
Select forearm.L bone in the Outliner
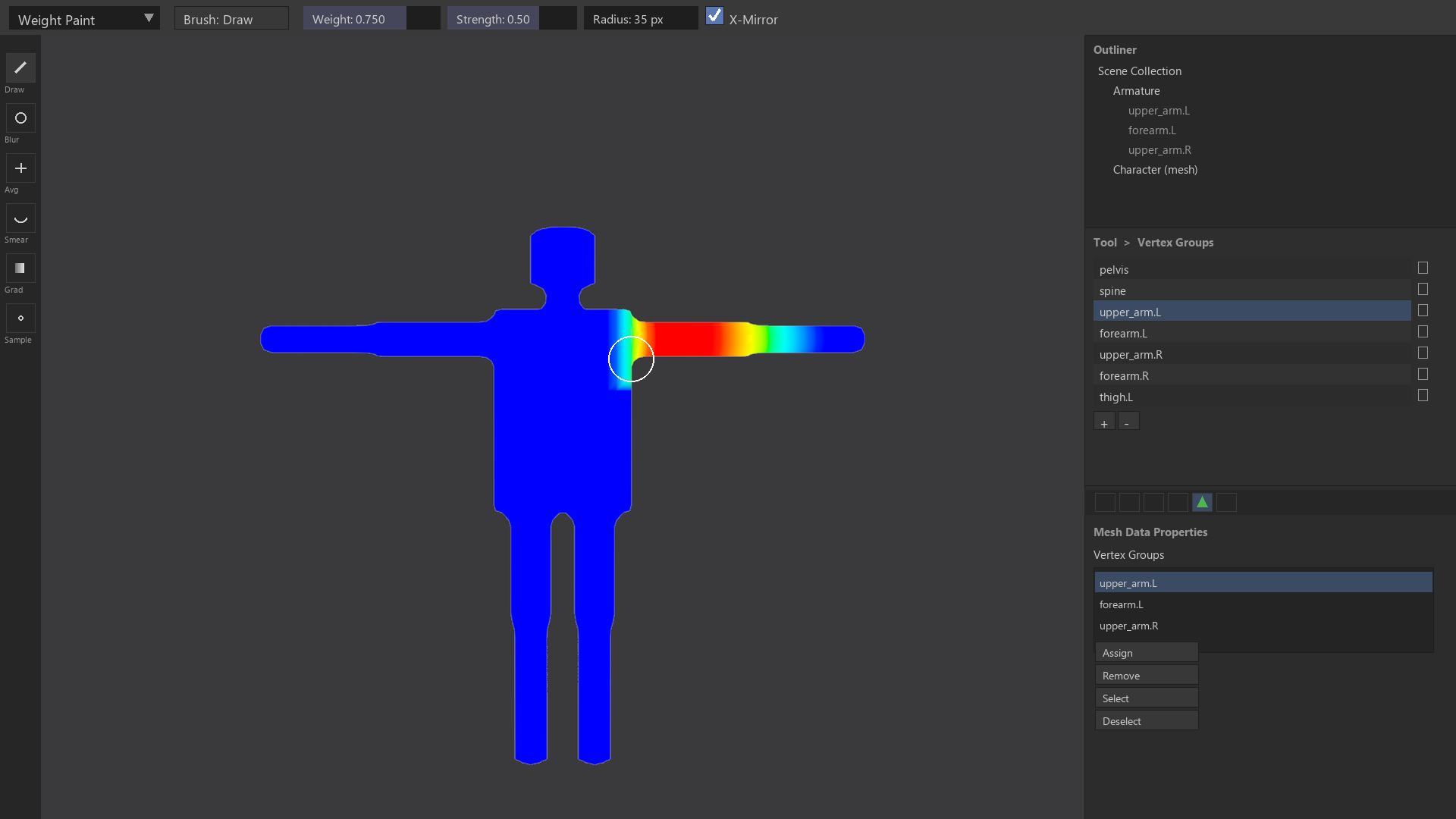1152,130
